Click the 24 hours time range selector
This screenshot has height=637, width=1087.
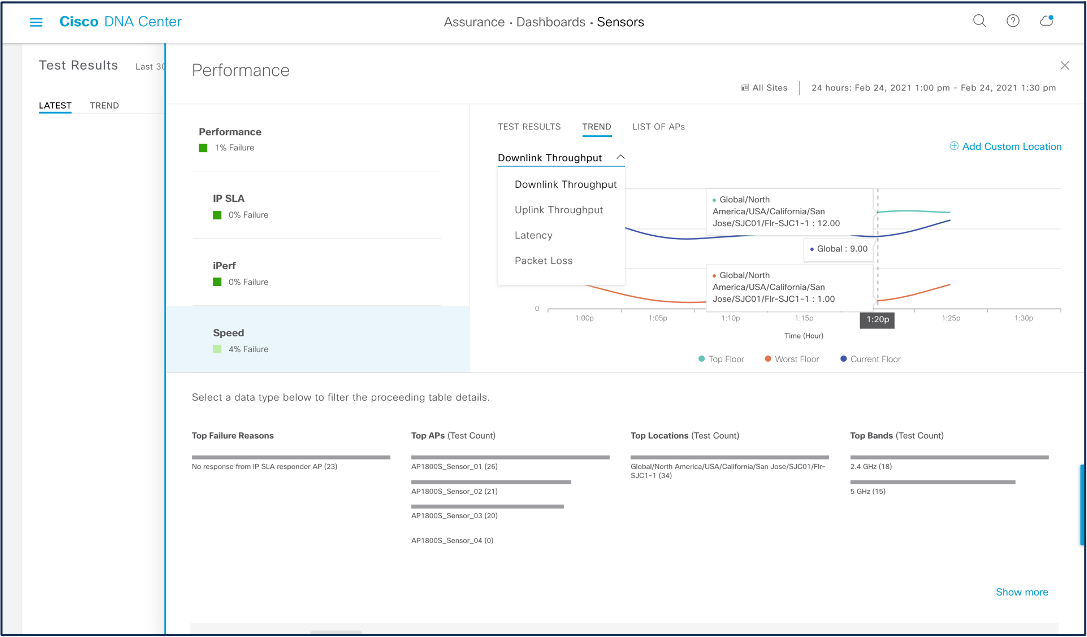coord(933,88)
